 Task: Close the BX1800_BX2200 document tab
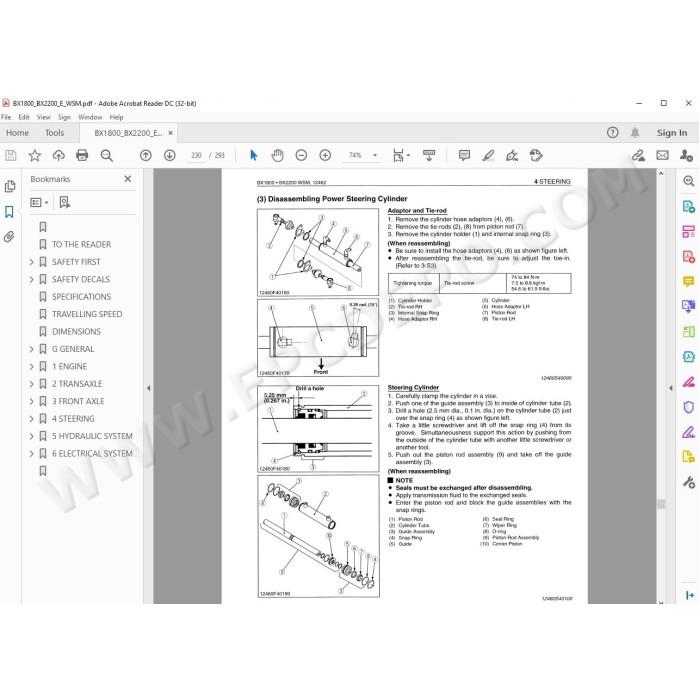pos(170,133)
